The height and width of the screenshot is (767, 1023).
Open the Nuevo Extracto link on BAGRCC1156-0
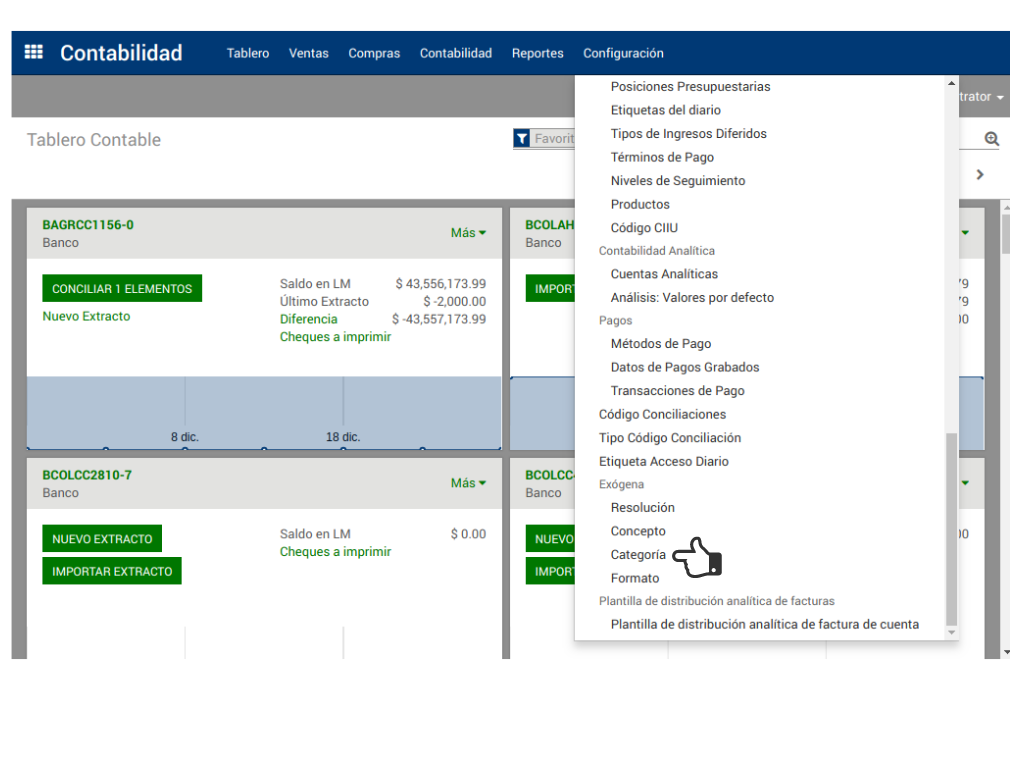(86, 316)
